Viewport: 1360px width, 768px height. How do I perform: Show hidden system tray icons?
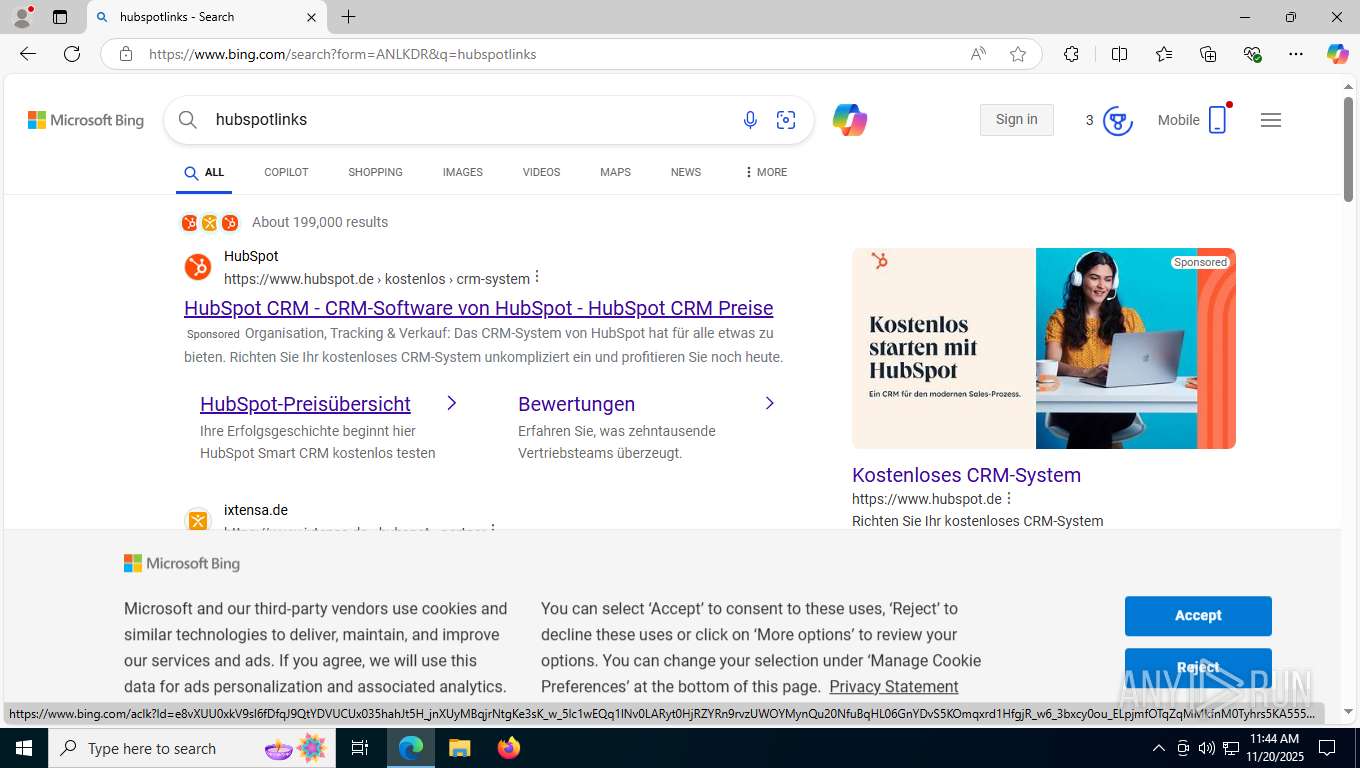[x=1159, y=748]
